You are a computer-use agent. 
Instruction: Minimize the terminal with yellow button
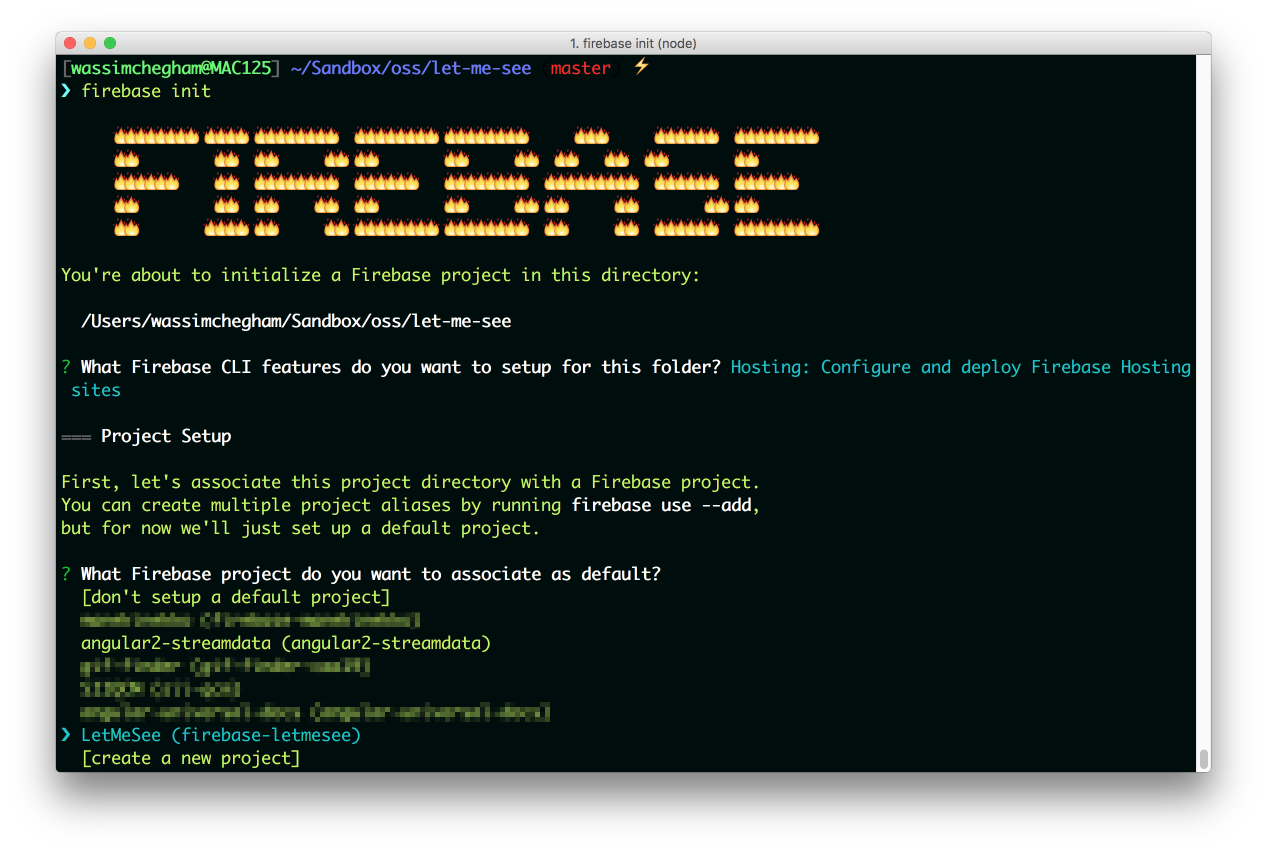(x=90, y=43)
